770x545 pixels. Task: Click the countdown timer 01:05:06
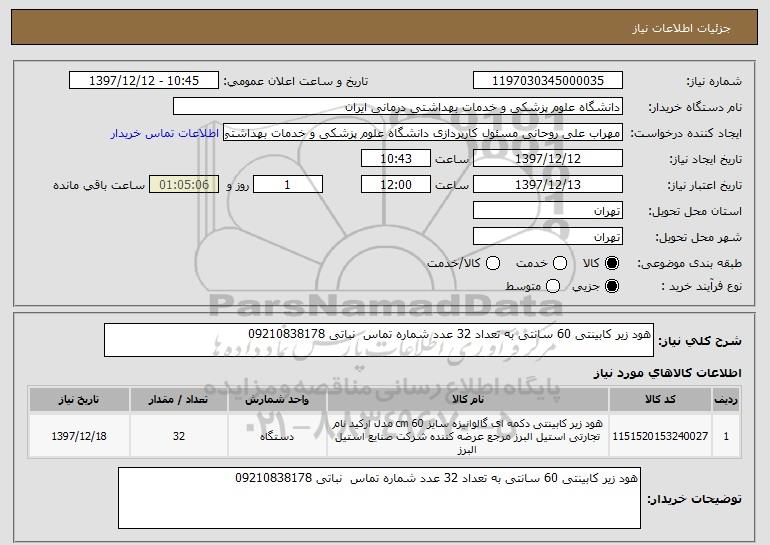tap(184, 185)
